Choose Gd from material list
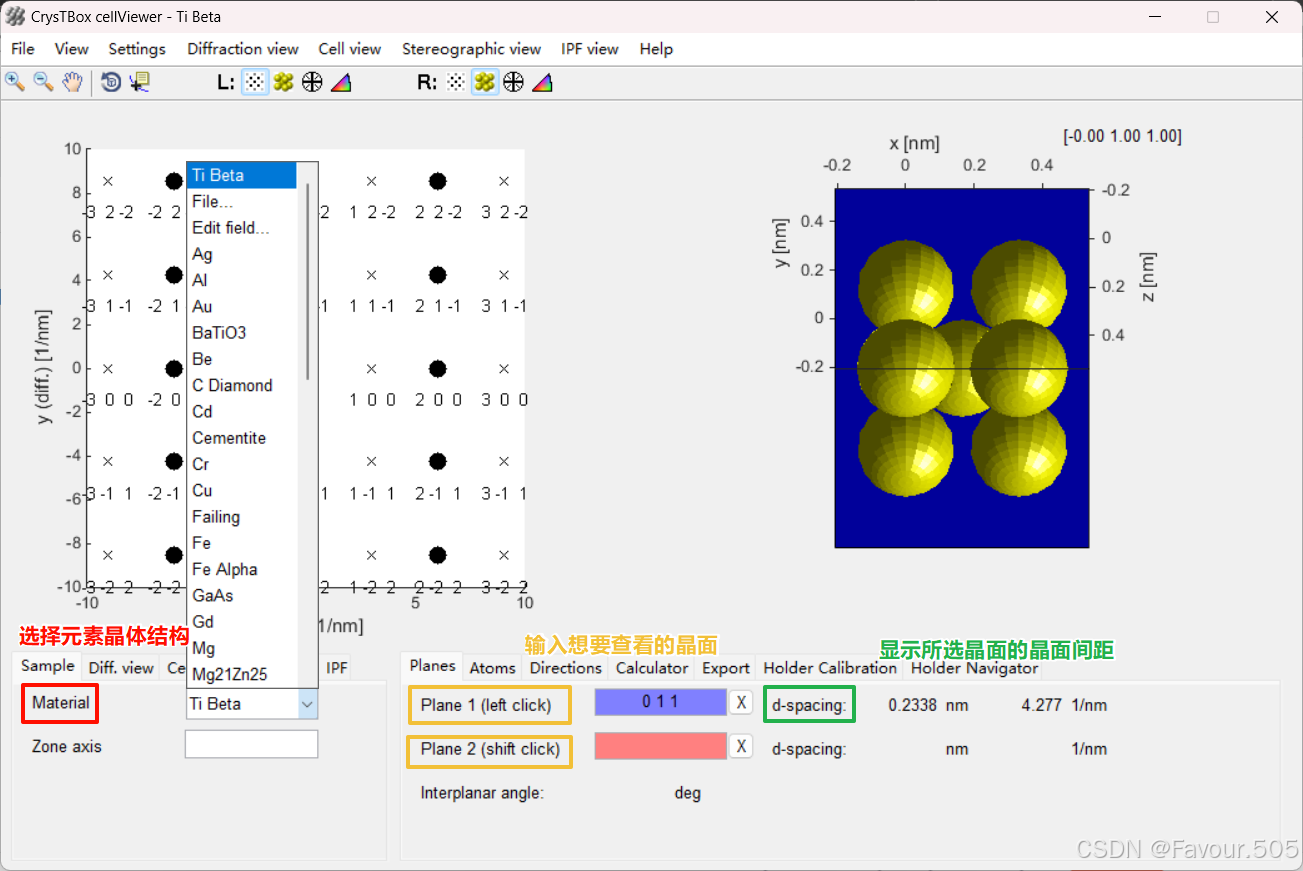The height and width of the screenshot is (871, 1303). (243, 622)
